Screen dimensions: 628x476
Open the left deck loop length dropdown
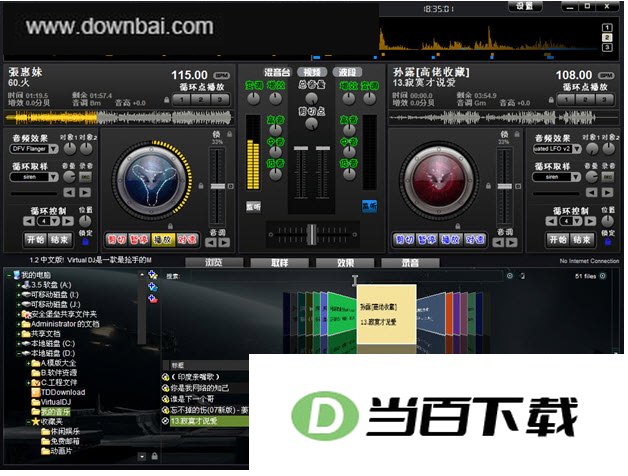point(55,221)
